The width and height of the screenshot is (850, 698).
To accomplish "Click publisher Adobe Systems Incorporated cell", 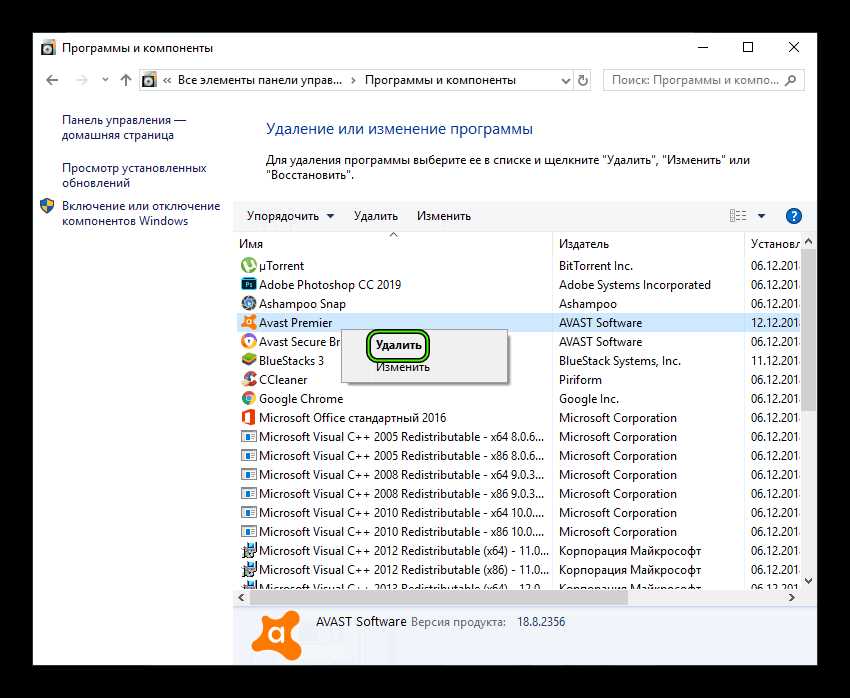I will (x=635, y=285).
